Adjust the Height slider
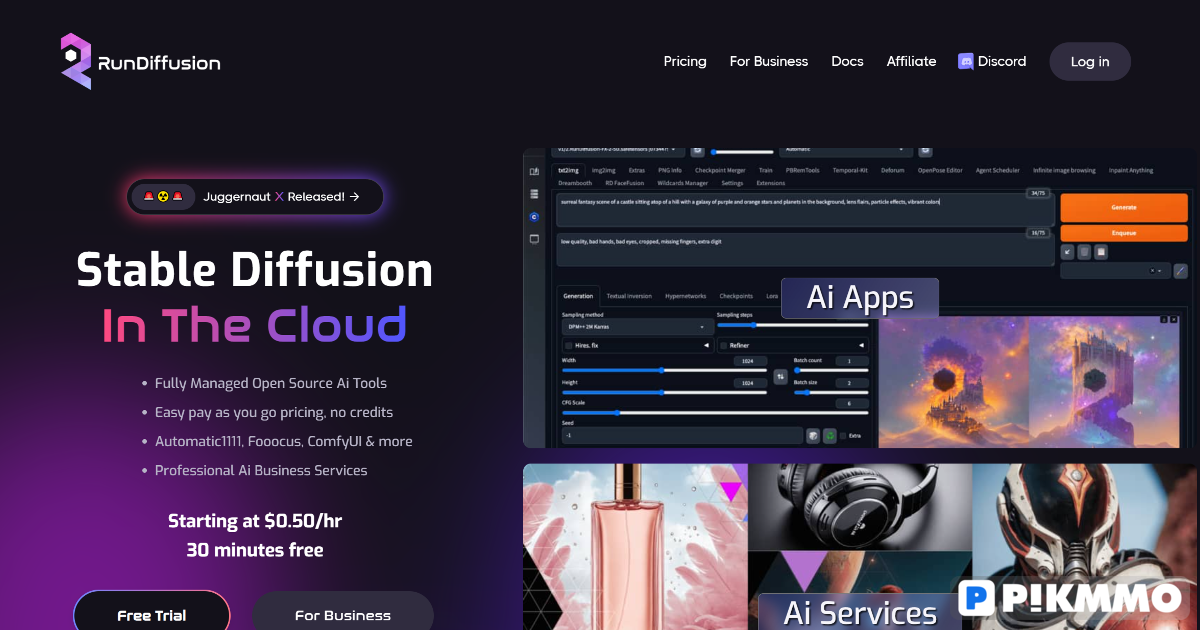The height and width of the screenshot is (630, 1200). [x=664, y=392]
